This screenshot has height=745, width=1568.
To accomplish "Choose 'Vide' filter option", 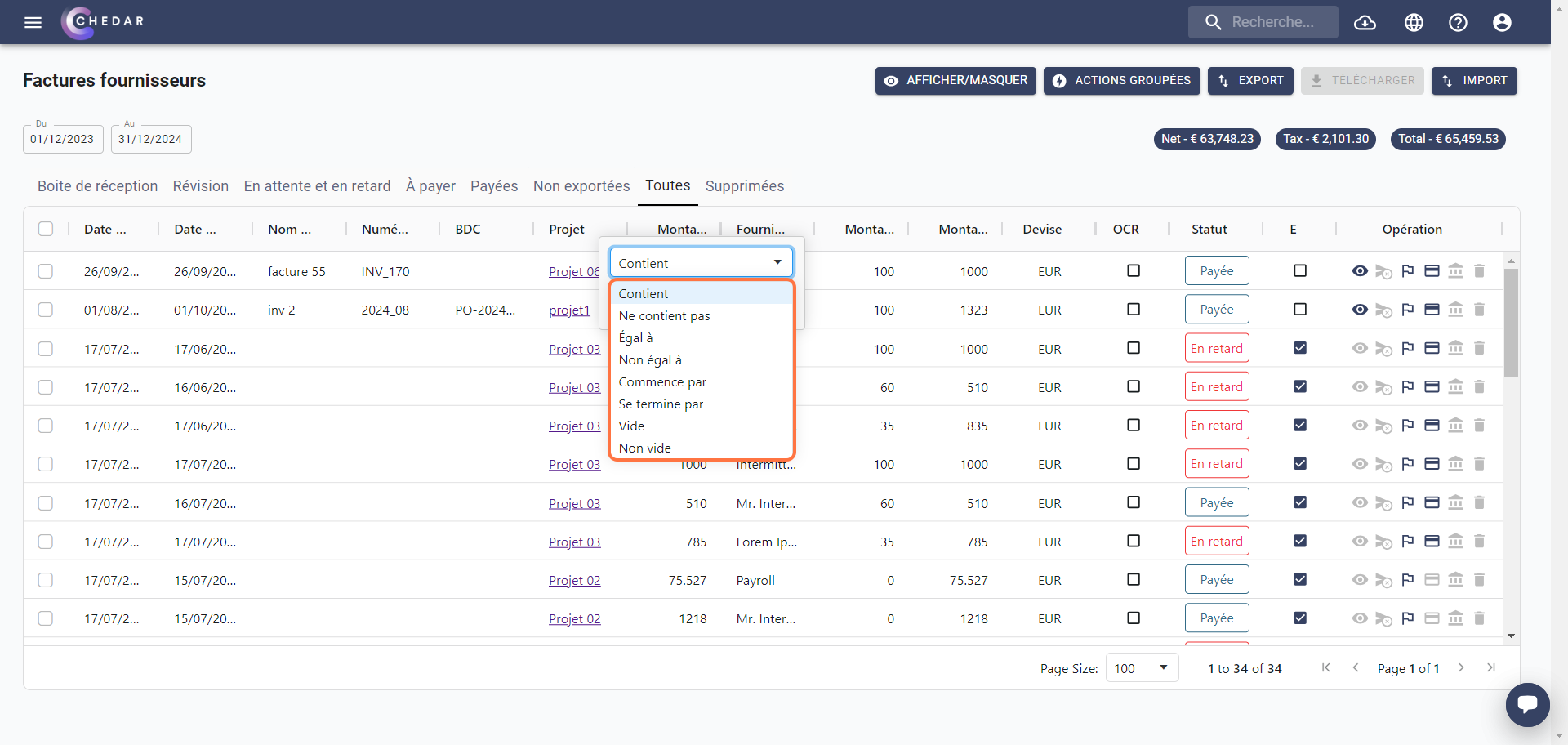I will point(702,426).
